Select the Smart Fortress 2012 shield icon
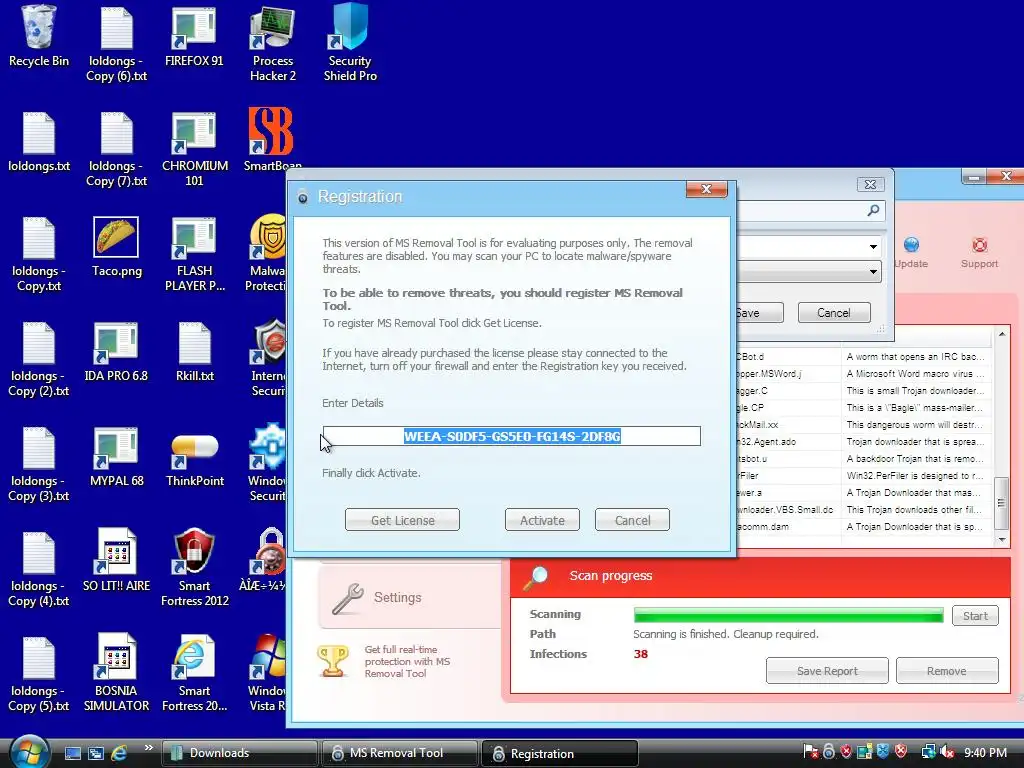Viewport: 1024px width, 768px height. [x=195, y=567]
